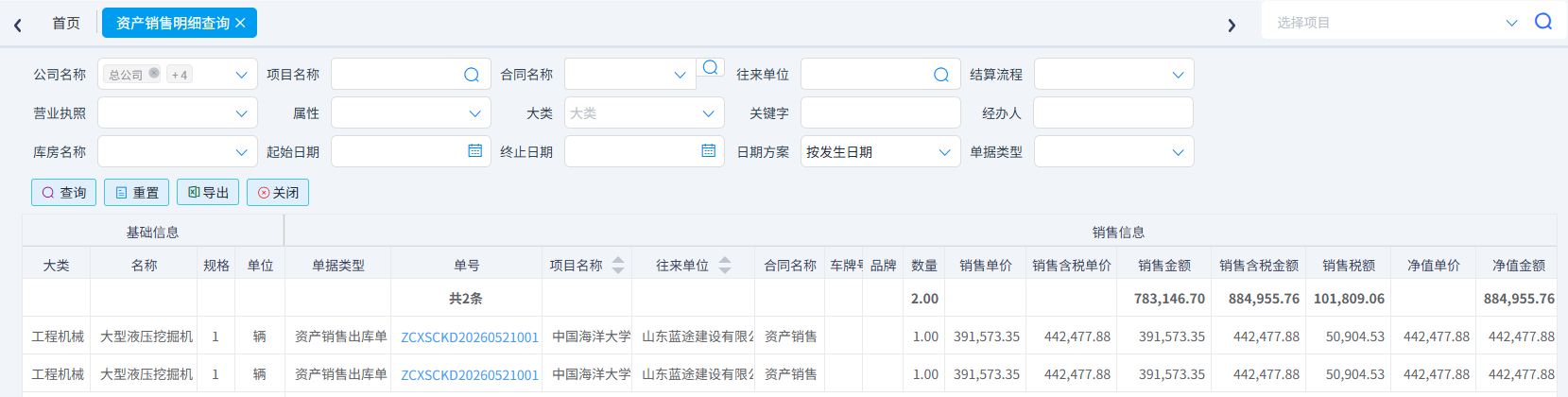The height and width of the screenshot is (397, 1568).
Task: Open the 公司名称 dropdown arrow
Action: tap(241, 75)
